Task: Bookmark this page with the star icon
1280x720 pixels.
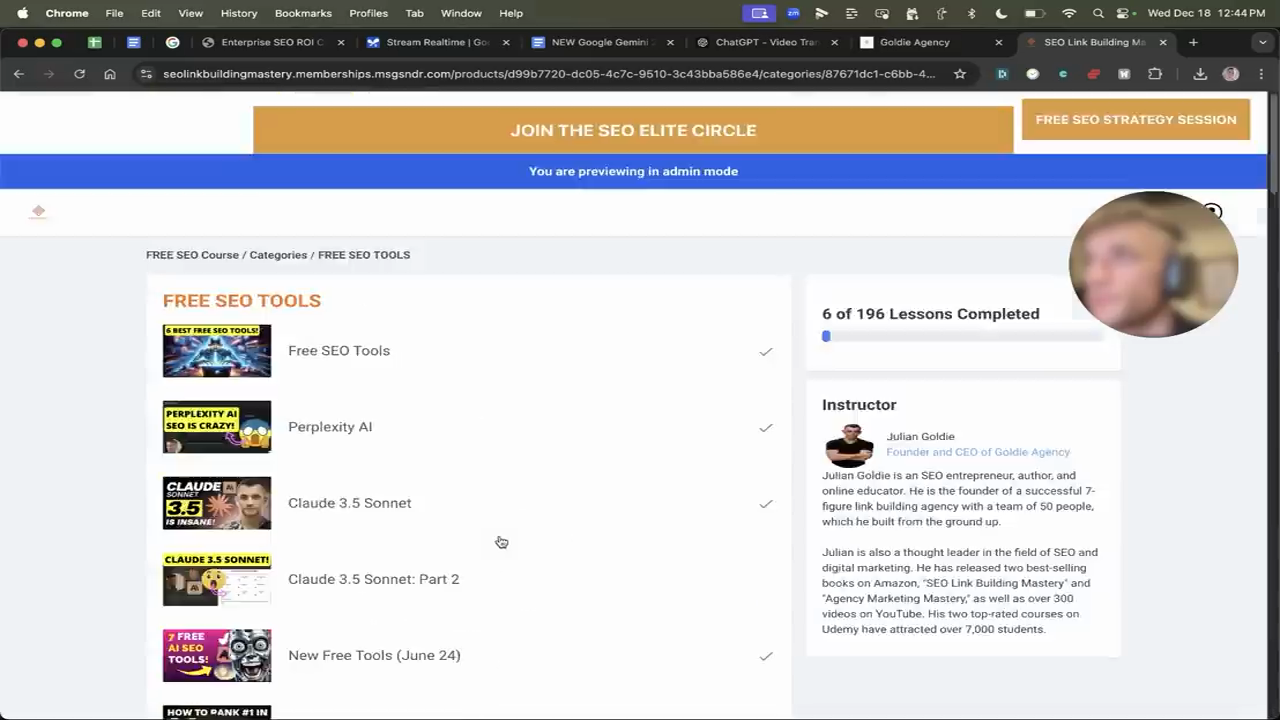Action: pyautogui.click(x=960, y=74)
